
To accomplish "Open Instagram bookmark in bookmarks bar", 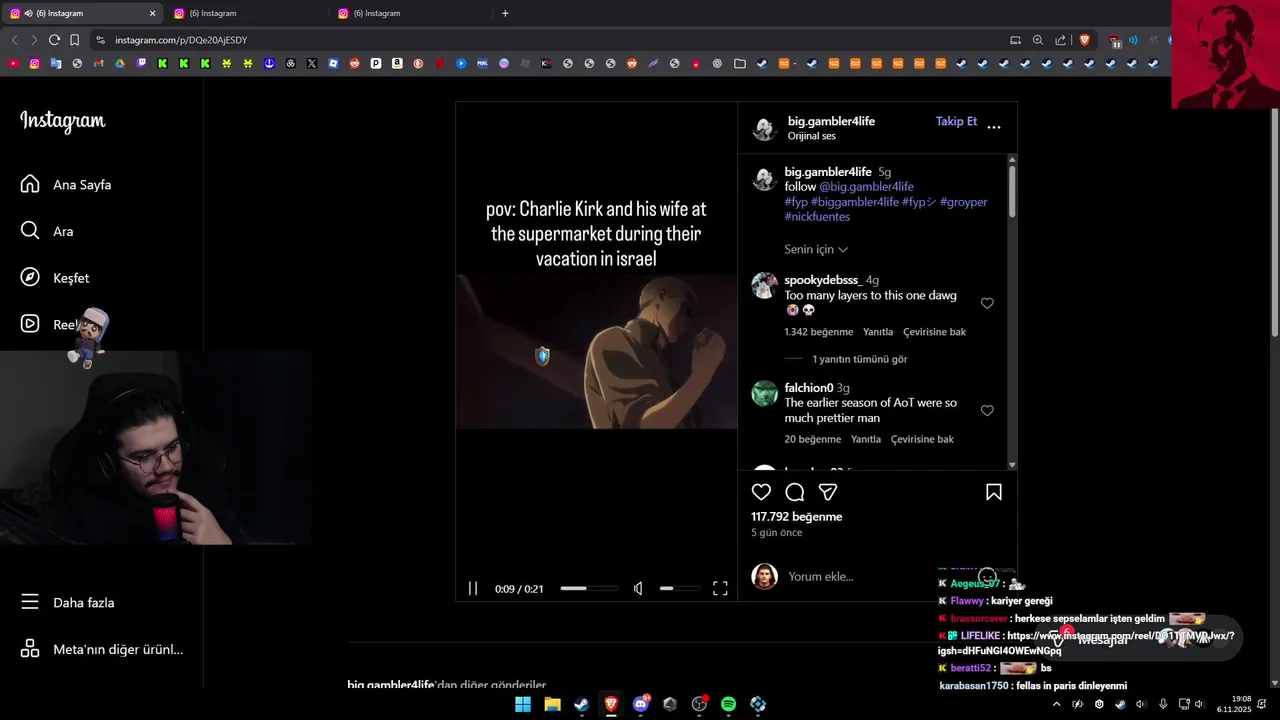I will (34, 63).
